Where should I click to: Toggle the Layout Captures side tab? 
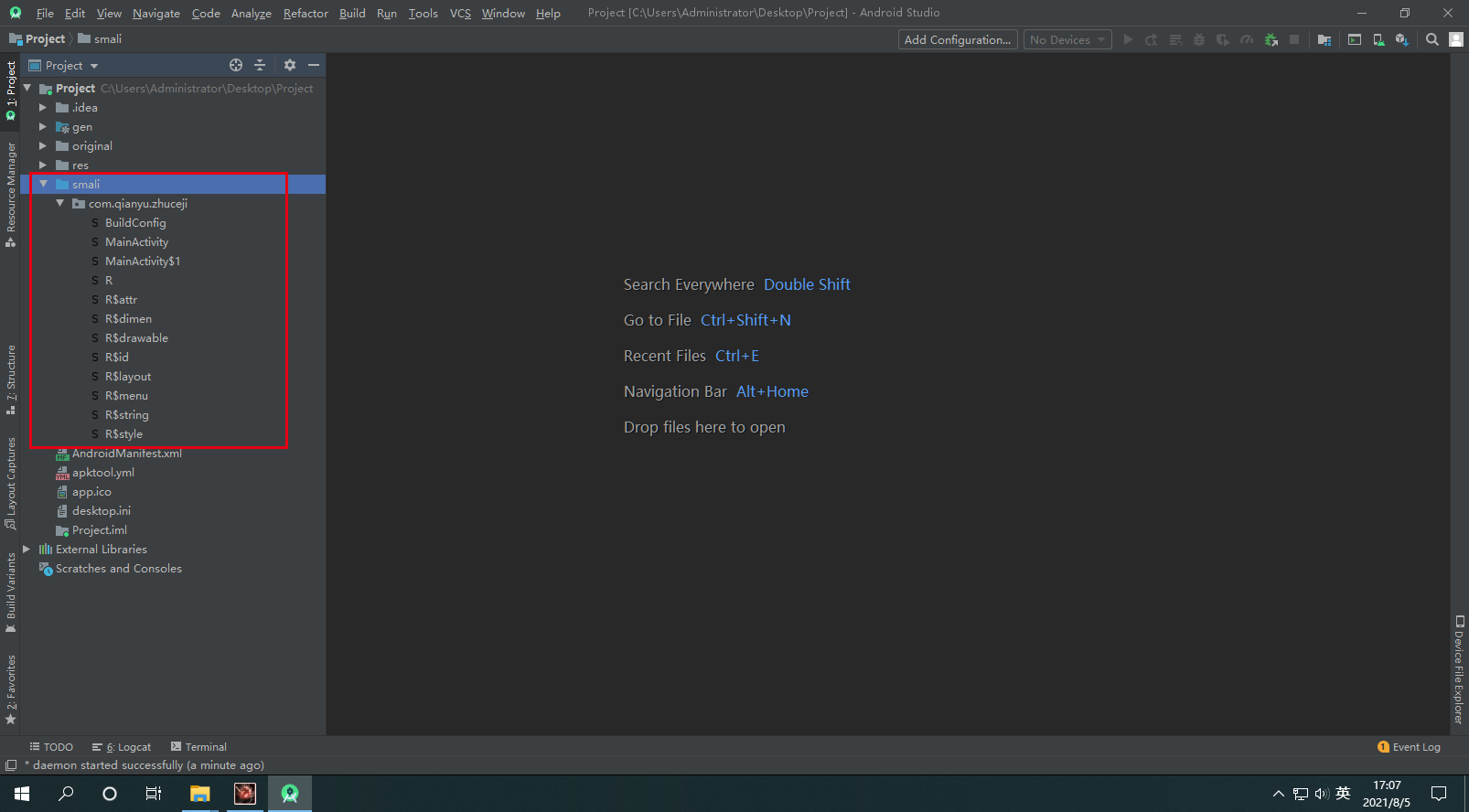pyautogui.click(x=11, y=484)
